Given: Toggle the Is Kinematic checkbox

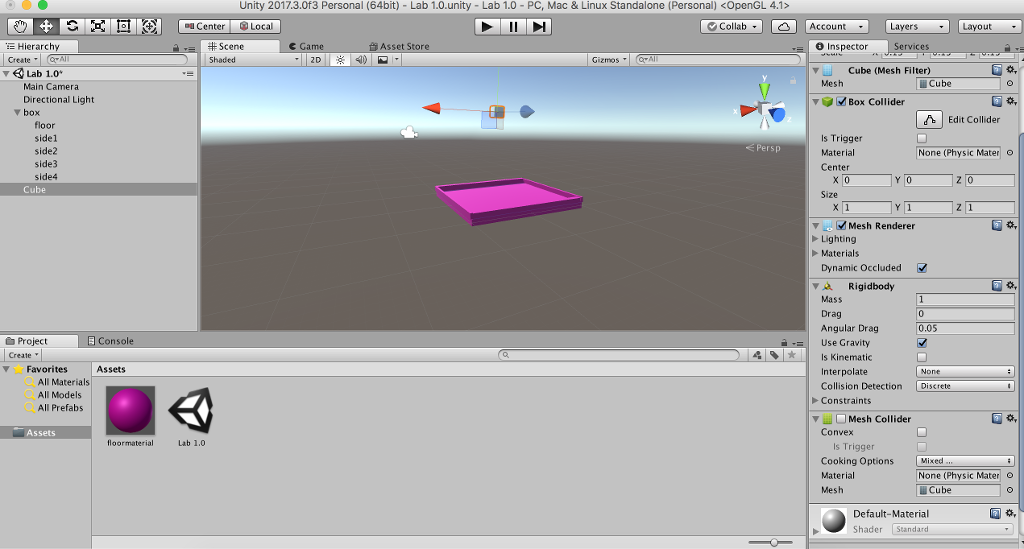Looking at the screenshot, I should (x=922, y=357).
